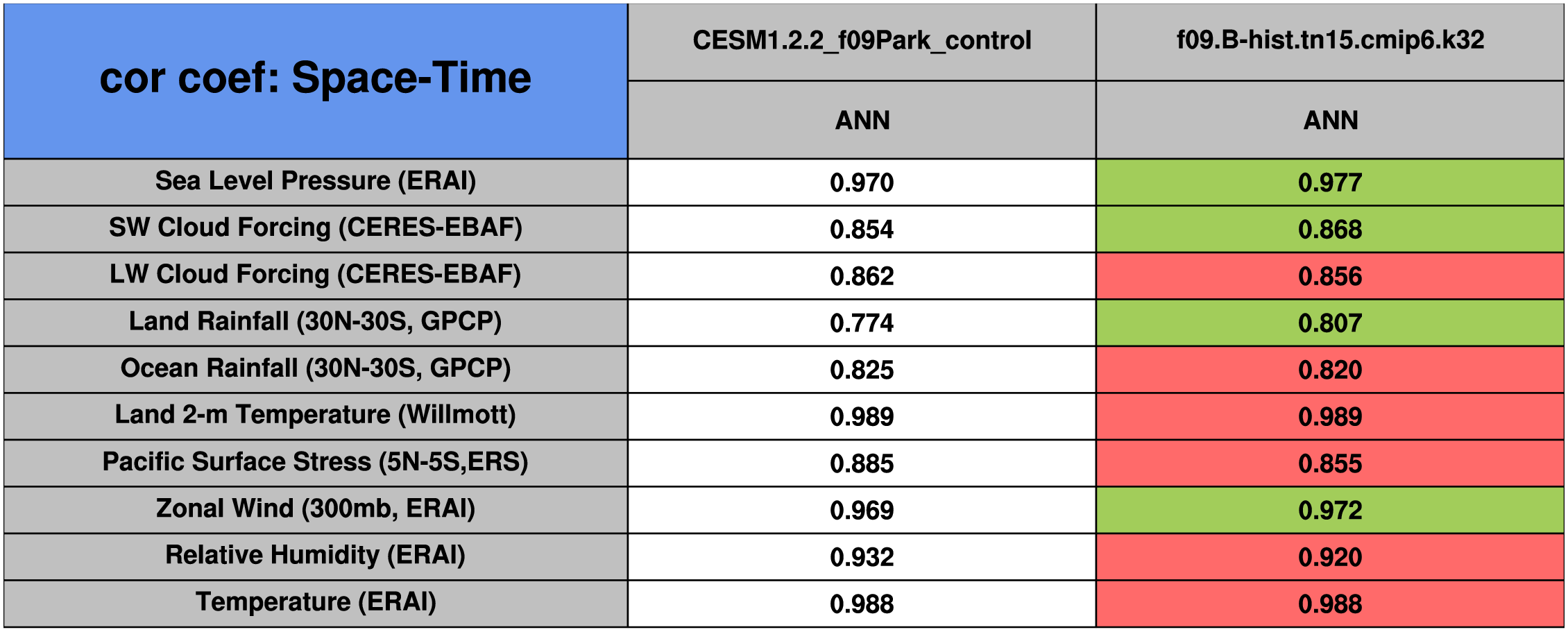Click the ANN subheader under CESM1.2.2_f09Park_control

point(862,121)
